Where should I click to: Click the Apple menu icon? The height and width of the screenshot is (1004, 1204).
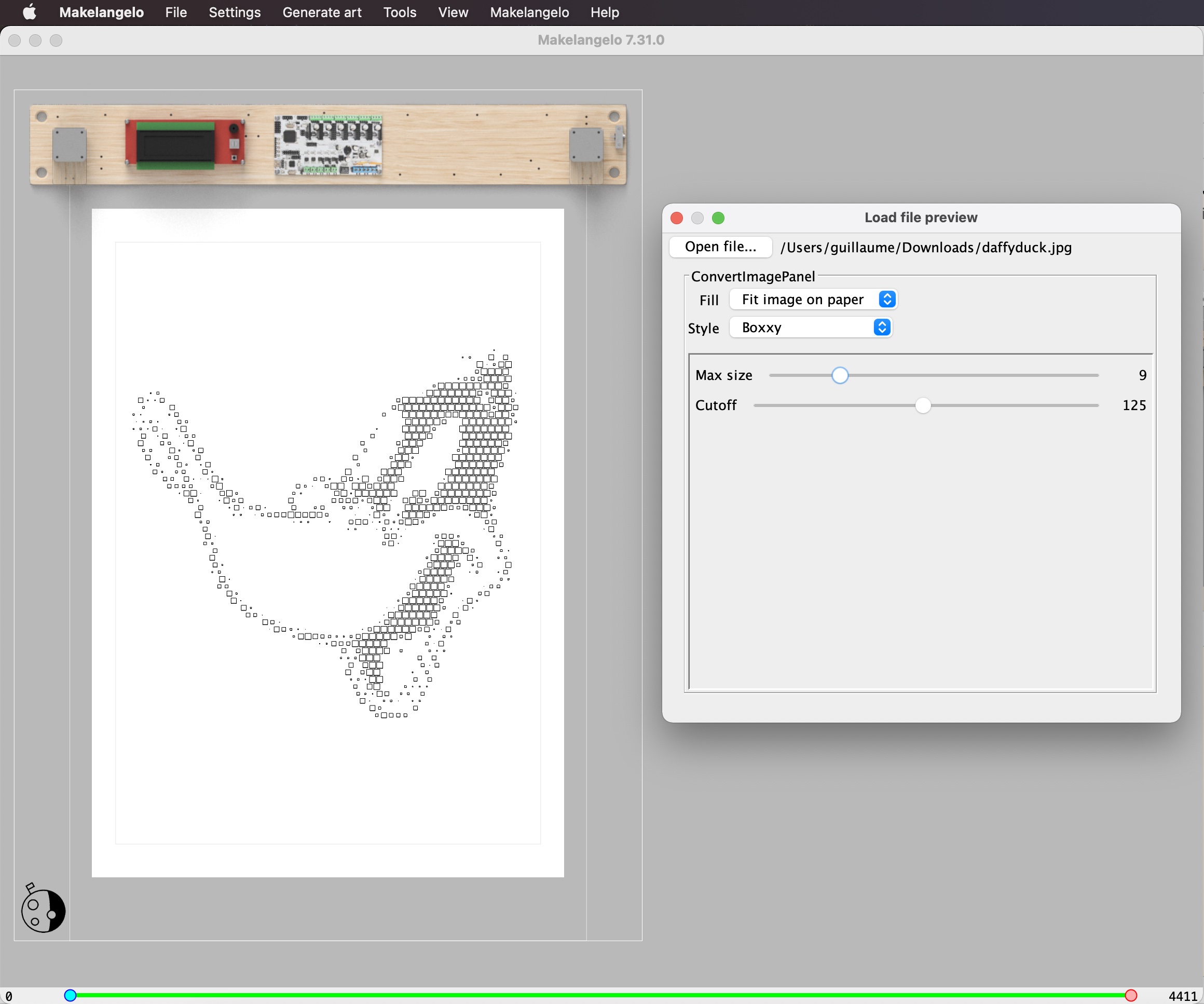pos(29,12)
